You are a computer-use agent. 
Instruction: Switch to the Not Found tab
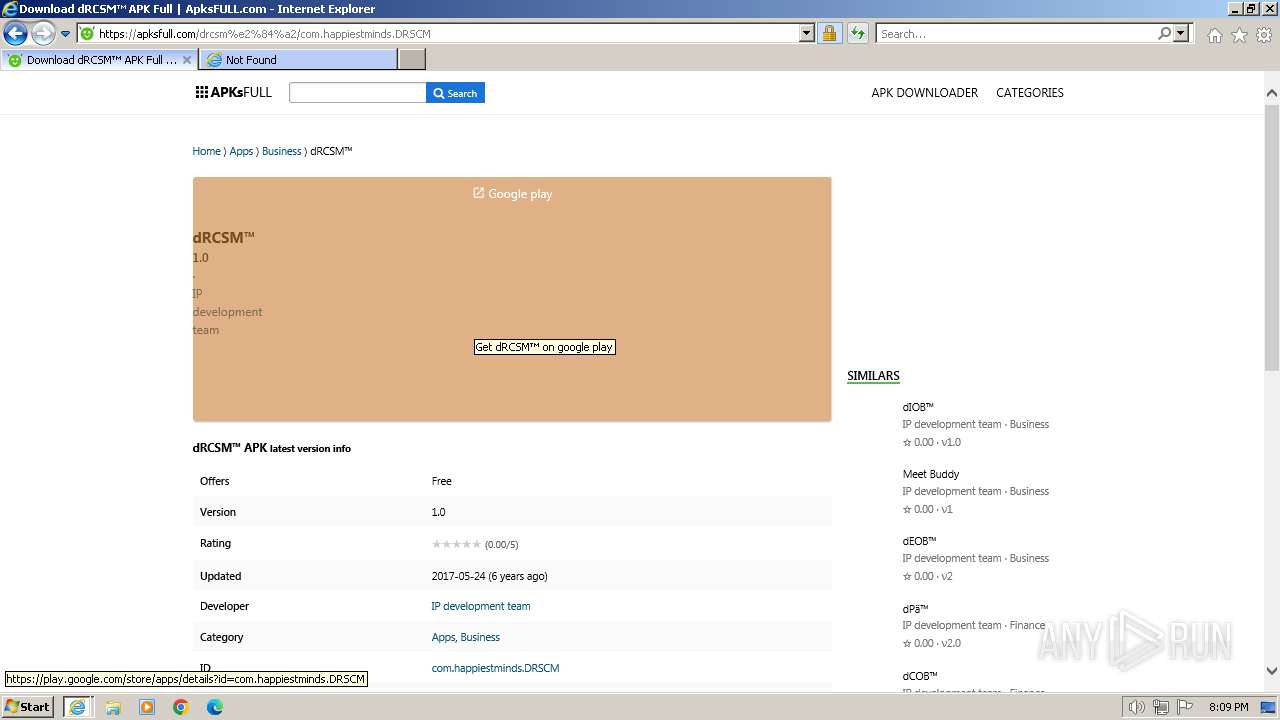(x=299, y=60)
